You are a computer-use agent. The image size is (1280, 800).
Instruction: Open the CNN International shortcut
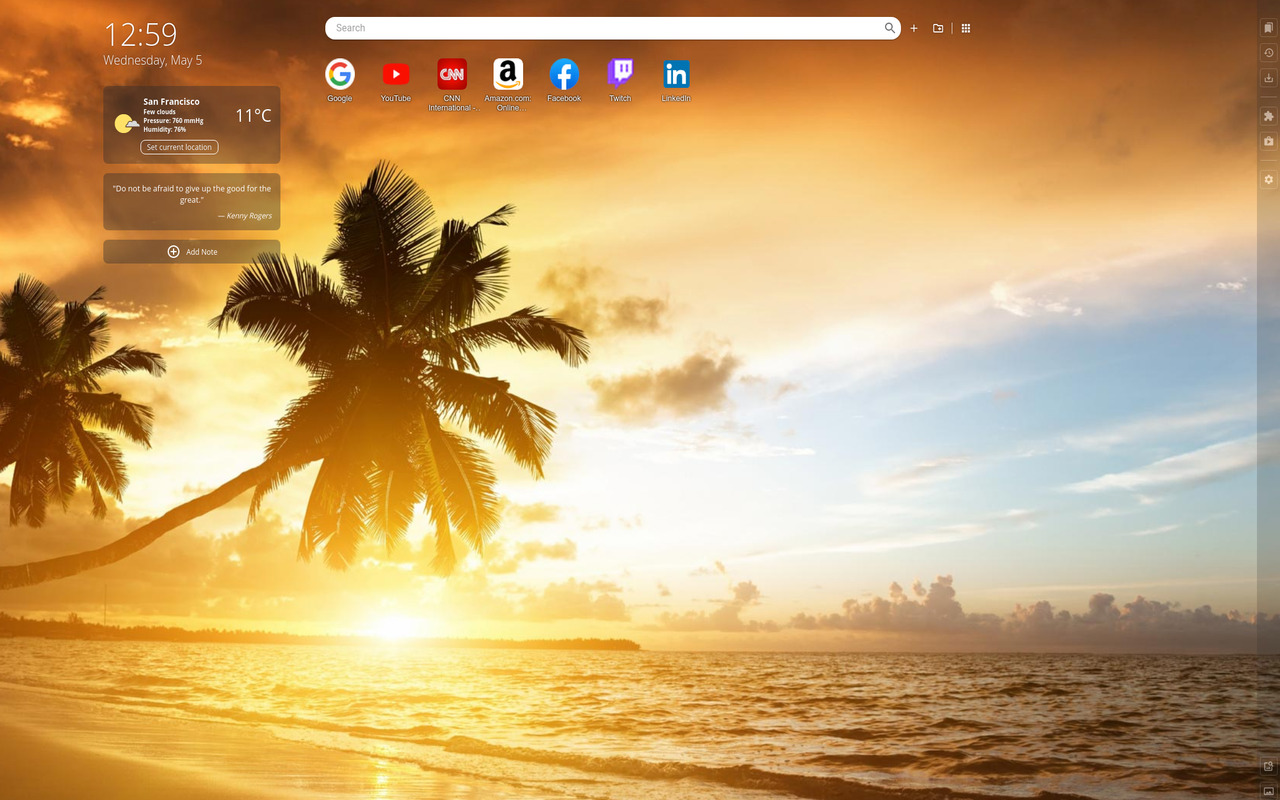coord(451,75)
